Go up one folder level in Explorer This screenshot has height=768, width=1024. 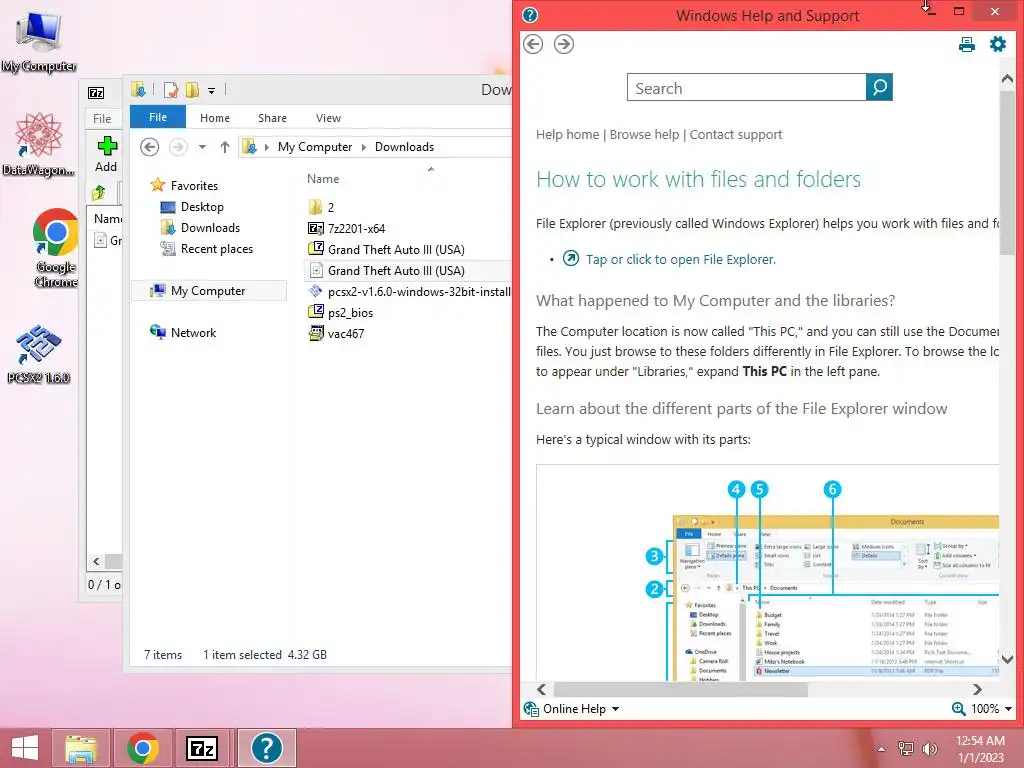pos(225,147)
